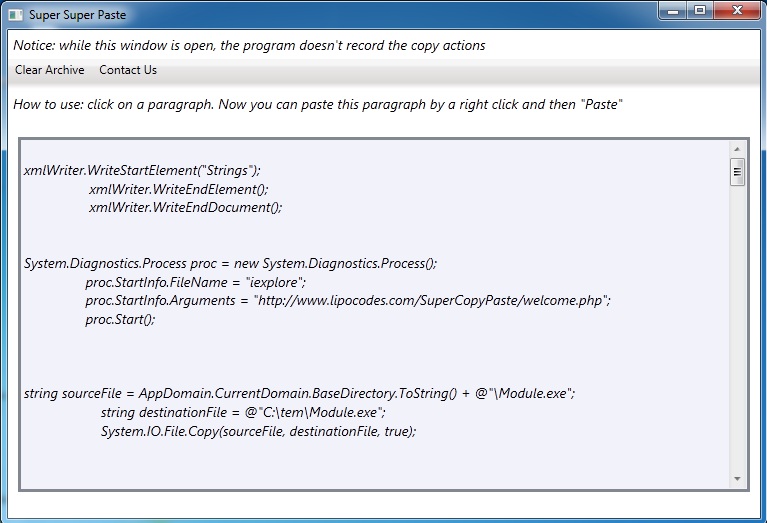Maximize the Super Super Paste window

[700, 10]
